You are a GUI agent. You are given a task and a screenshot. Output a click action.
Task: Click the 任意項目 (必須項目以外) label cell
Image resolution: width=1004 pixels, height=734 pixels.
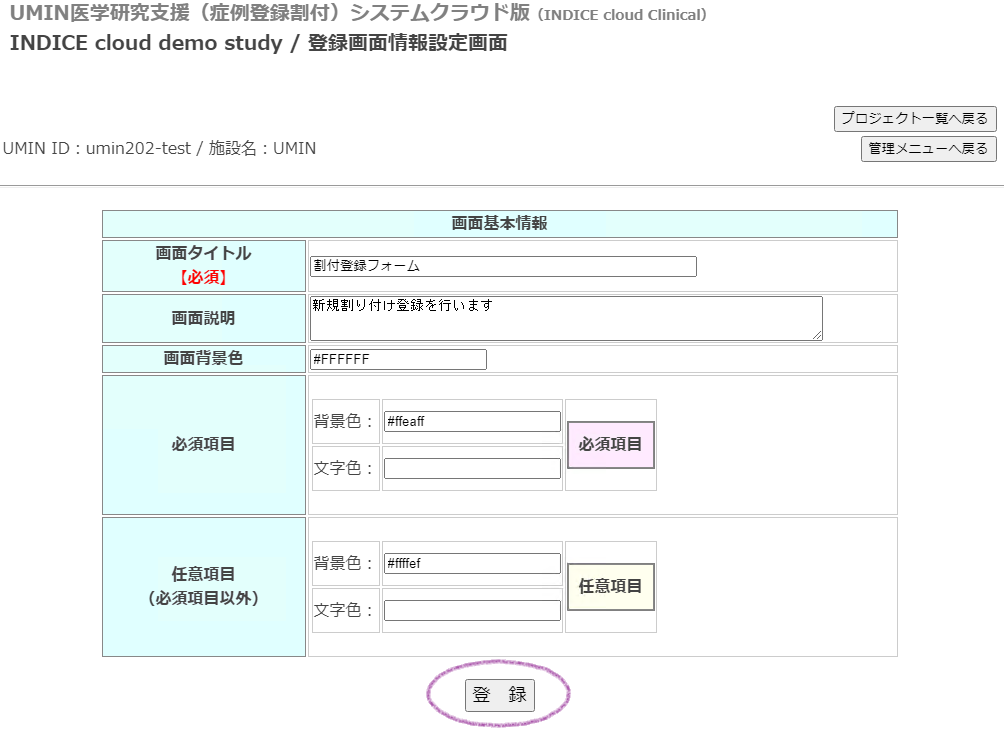pos(204,586)
